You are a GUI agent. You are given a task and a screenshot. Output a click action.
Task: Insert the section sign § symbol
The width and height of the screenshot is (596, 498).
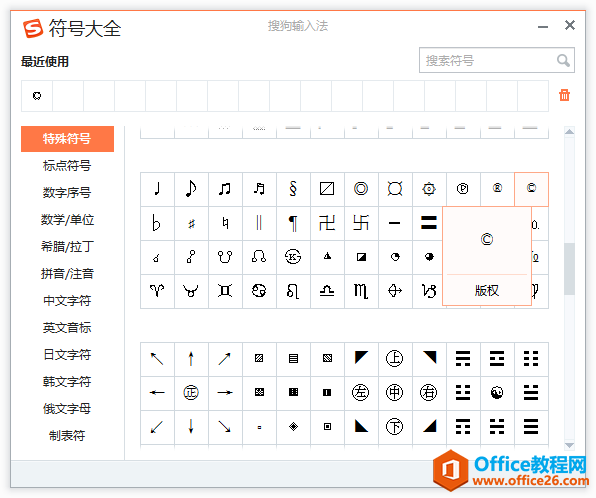(x=293, y=189)
